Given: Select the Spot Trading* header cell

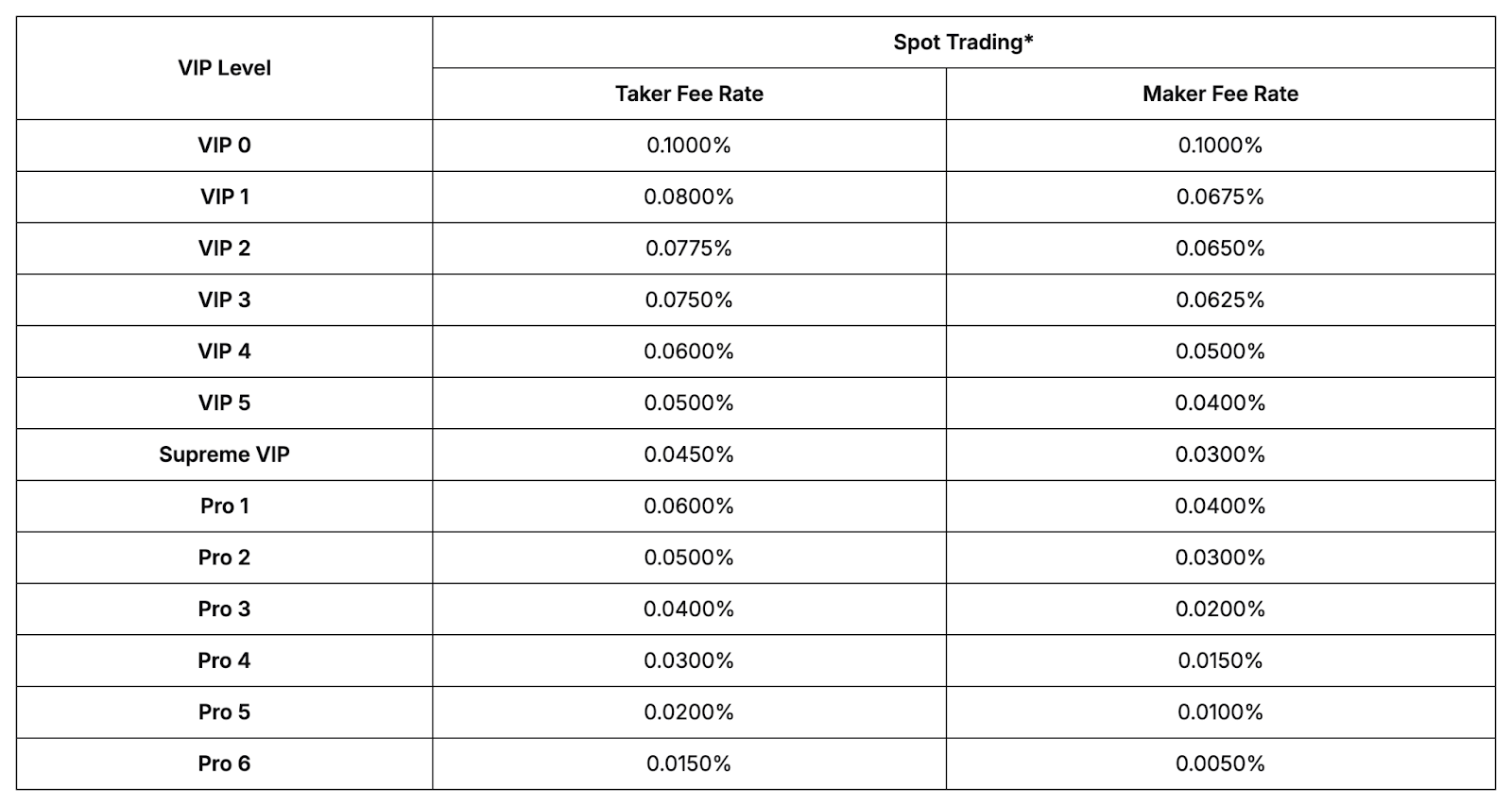Looking at the screenshot, I should tap(963, 43).
